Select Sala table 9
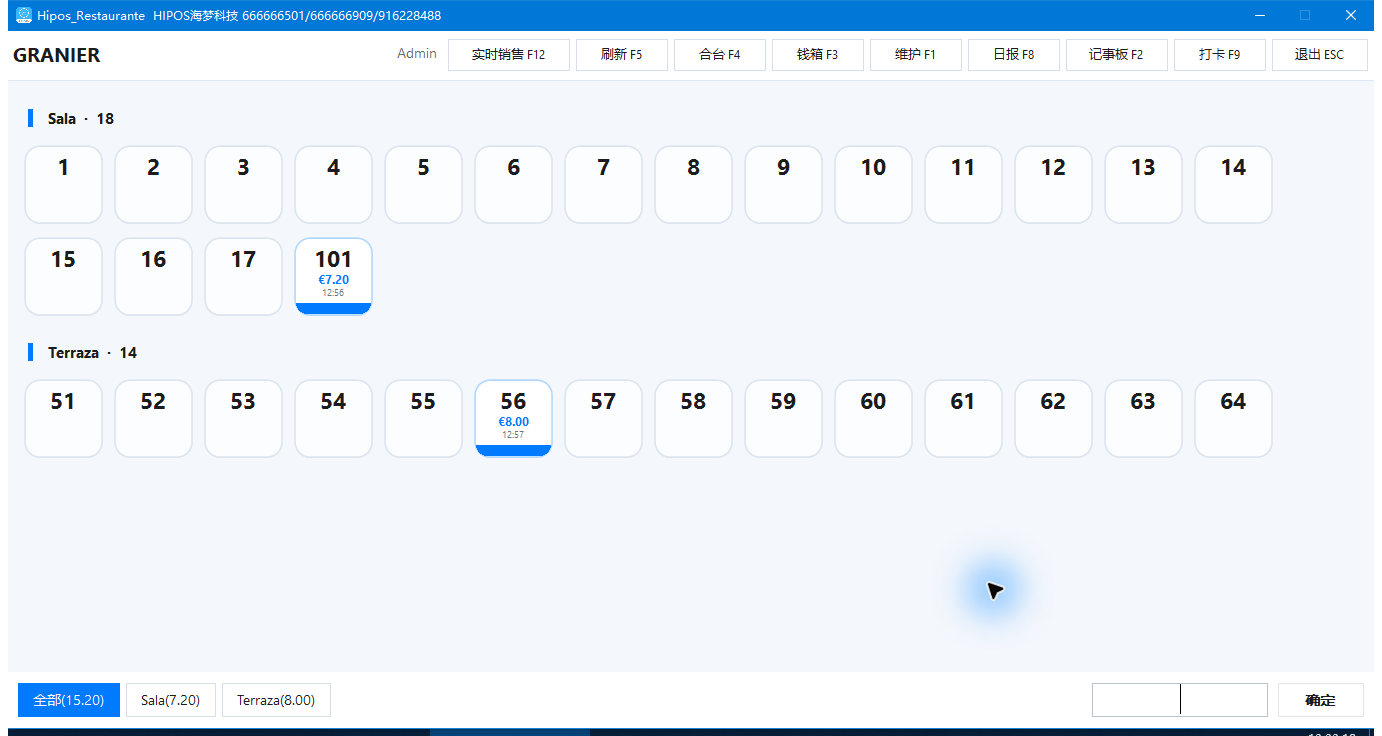The width and height of the screenshot is (1382, 736). click(784, 185)
